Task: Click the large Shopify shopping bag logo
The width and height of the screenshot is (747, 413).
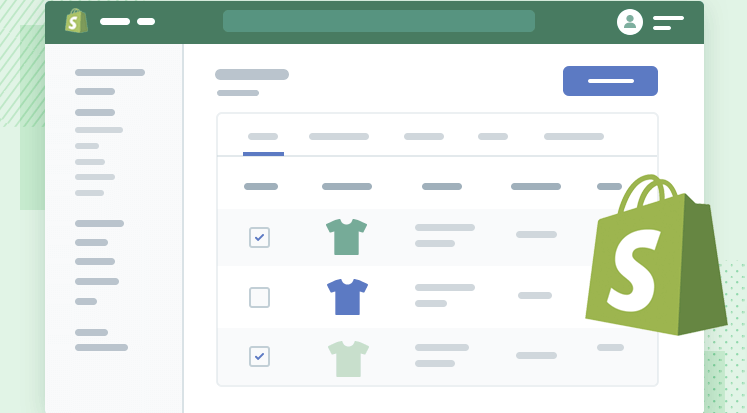Action: point(656,255)
